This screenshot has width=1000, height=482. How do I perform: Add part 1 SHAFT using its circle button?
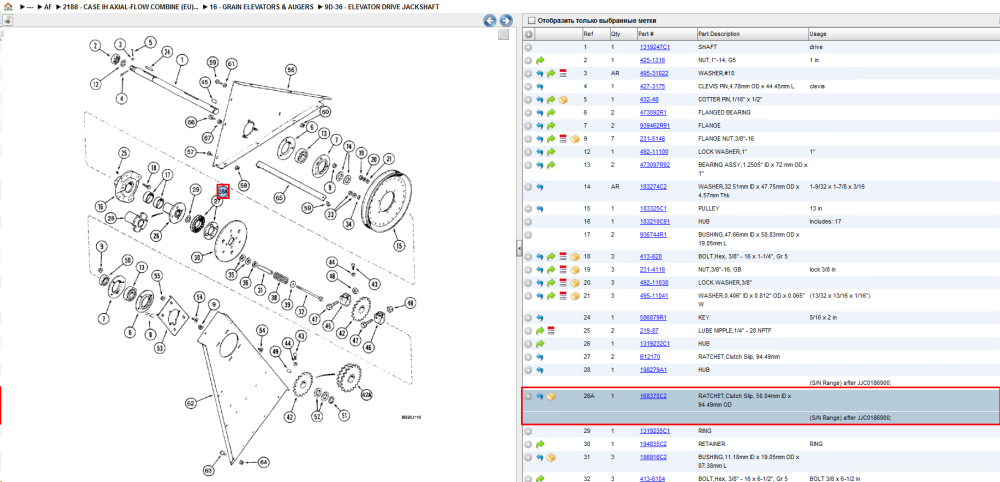pyautogui.click(x=529, y=47)
